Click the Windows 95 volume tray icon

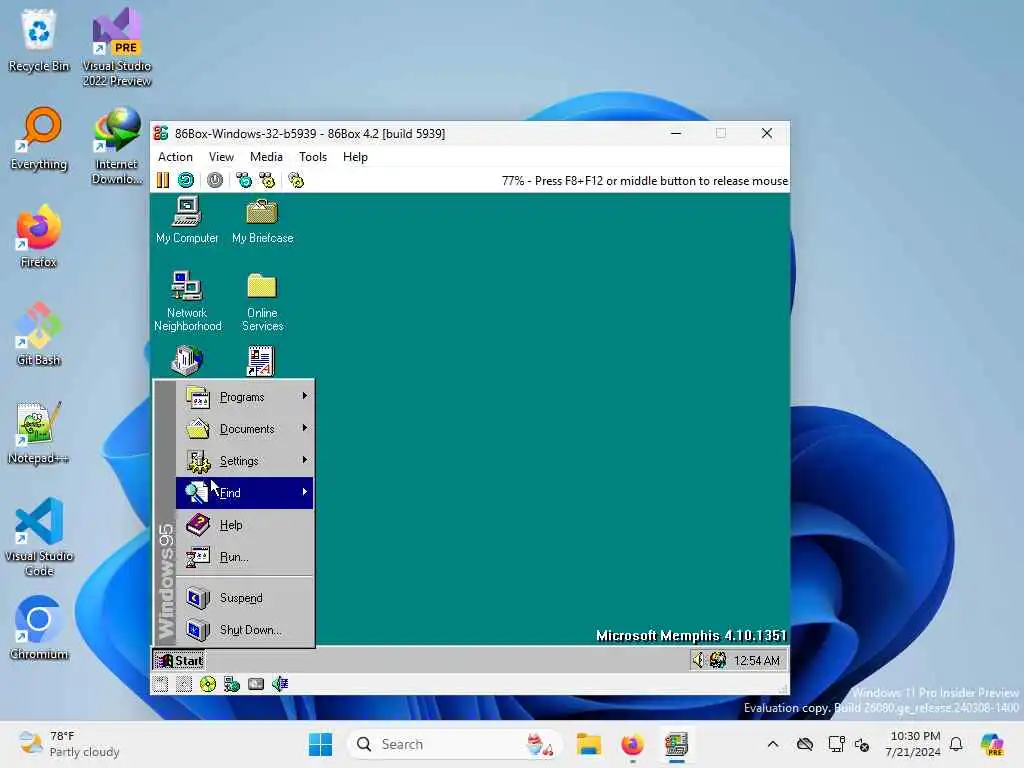tap(699, 660)
